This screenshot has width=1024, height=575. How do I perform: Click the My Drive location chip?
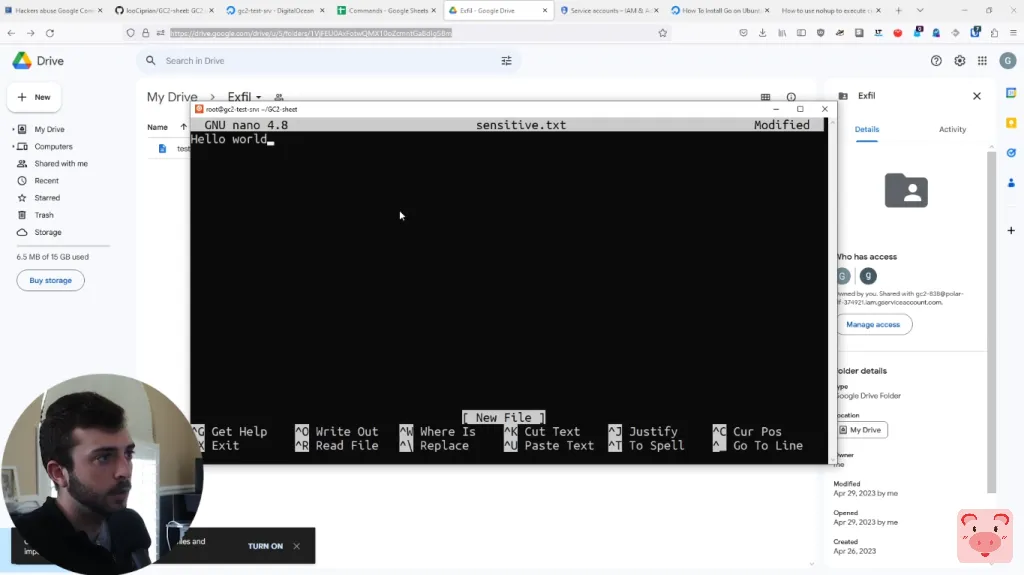[862, 430]
